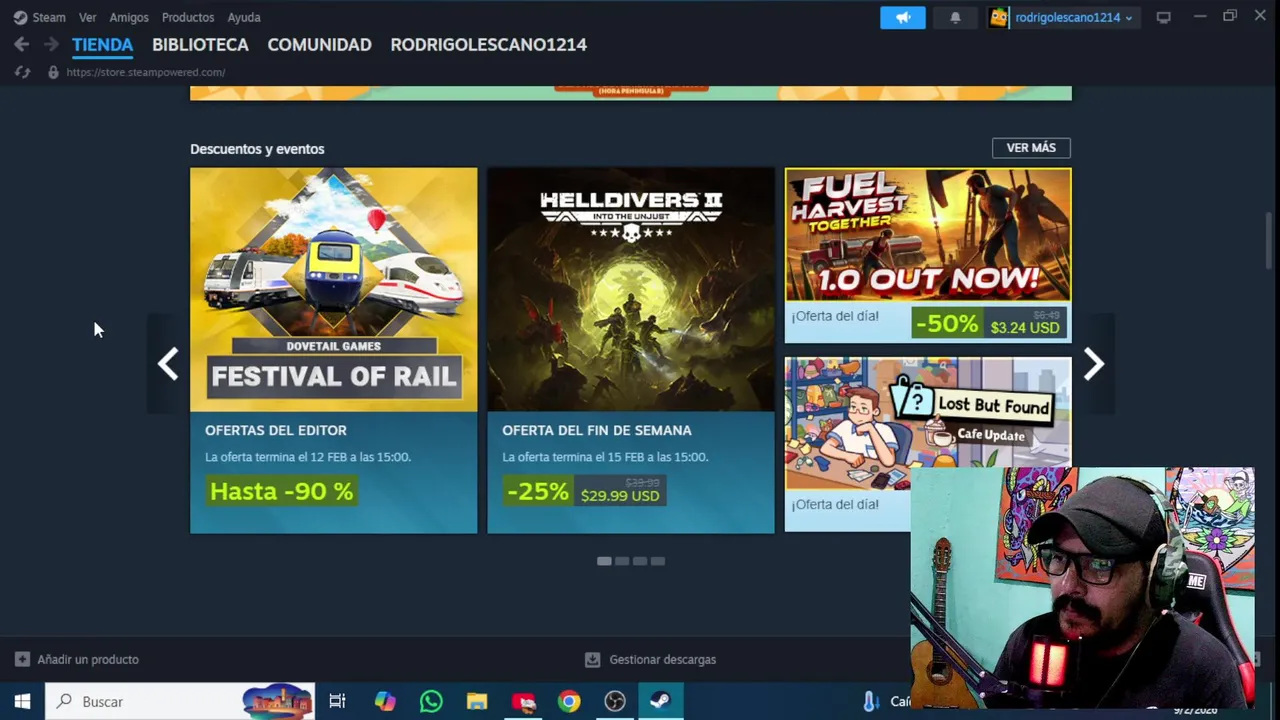Click the orange user avatar
This screenshot has width=1280, height=720.
[x=998, y=17]
